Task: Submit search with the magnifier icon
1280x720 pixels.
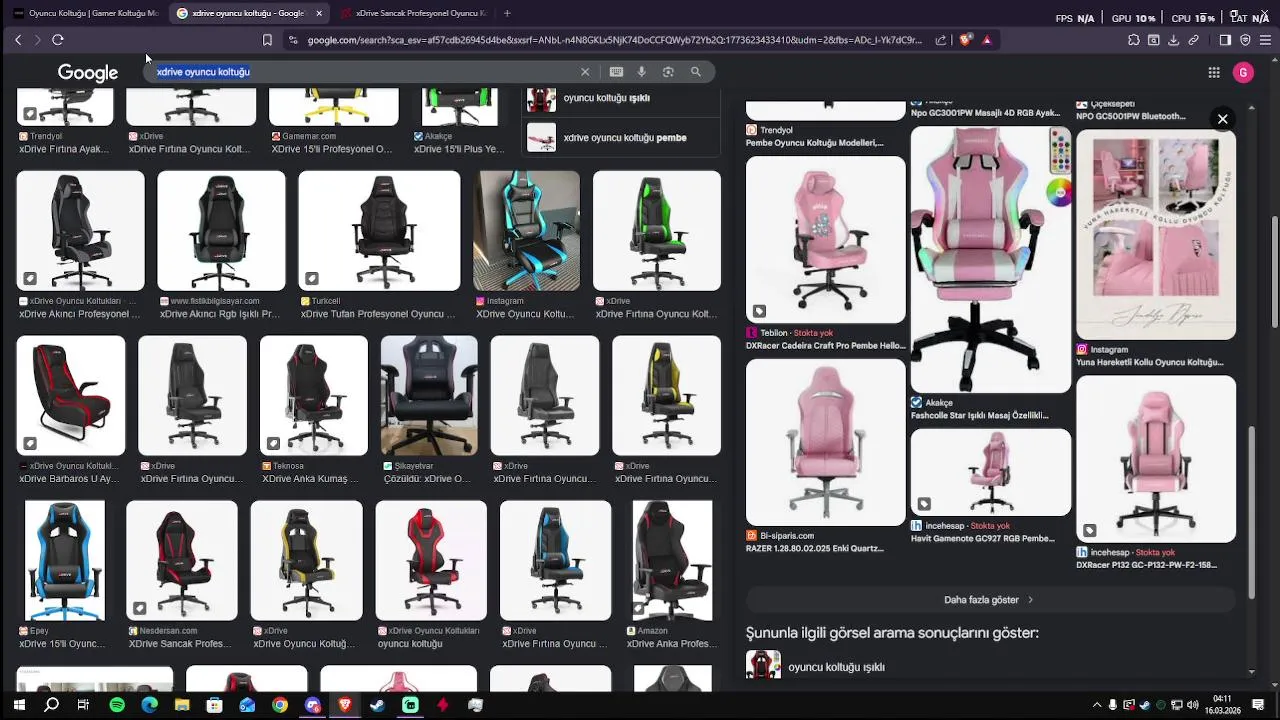Action: click(x=696, y=72)
